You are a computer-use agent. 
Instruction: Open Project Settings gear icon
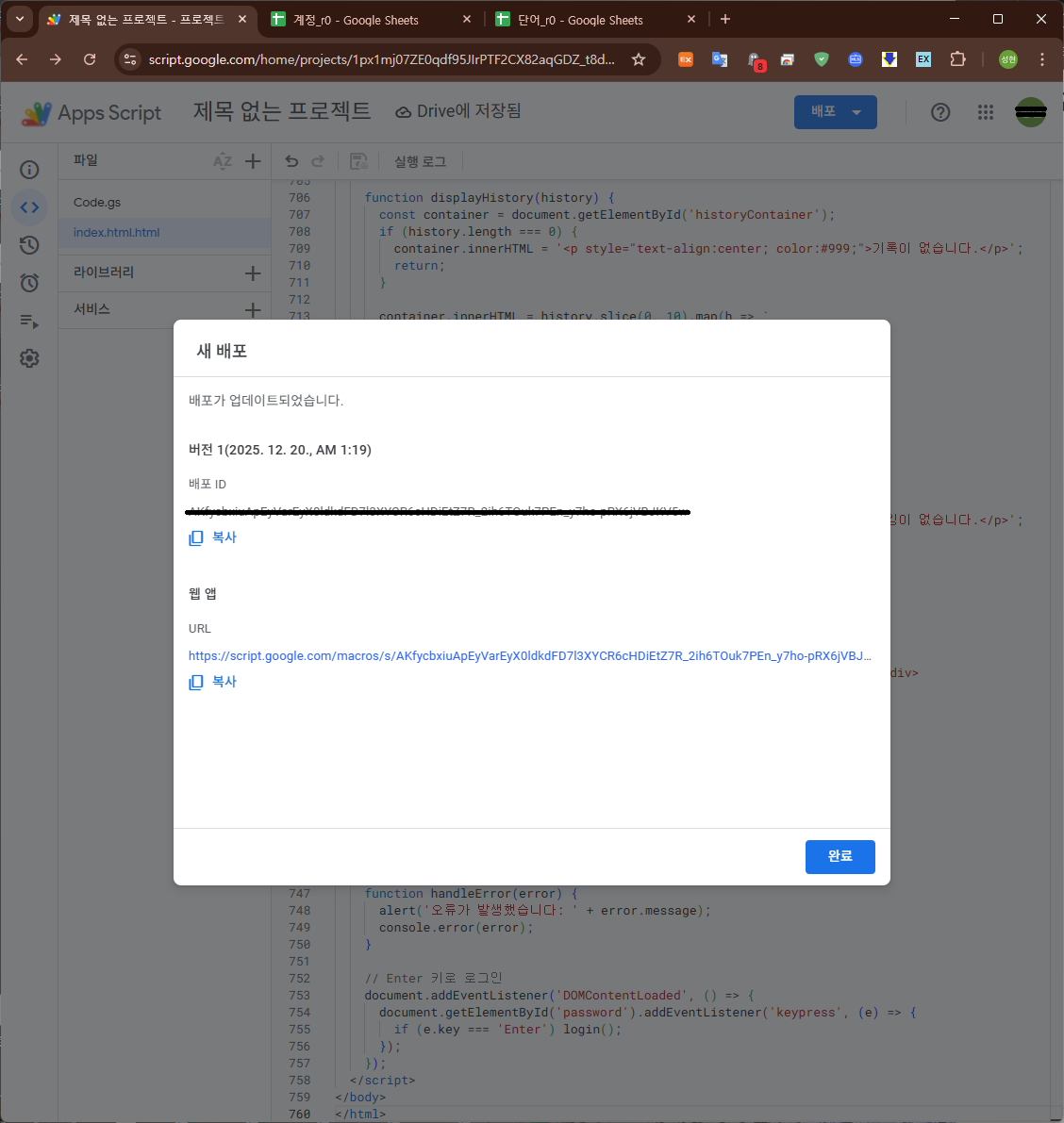coord(29,358)
